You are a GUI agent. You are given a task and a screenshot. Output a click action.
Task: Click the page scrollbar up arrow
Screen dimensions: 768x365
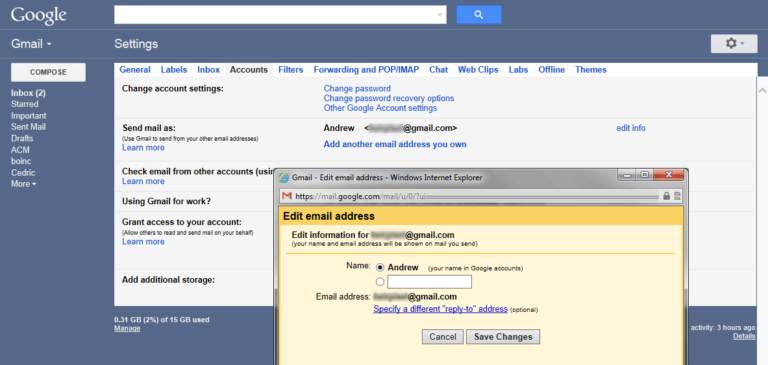[762, 91]
